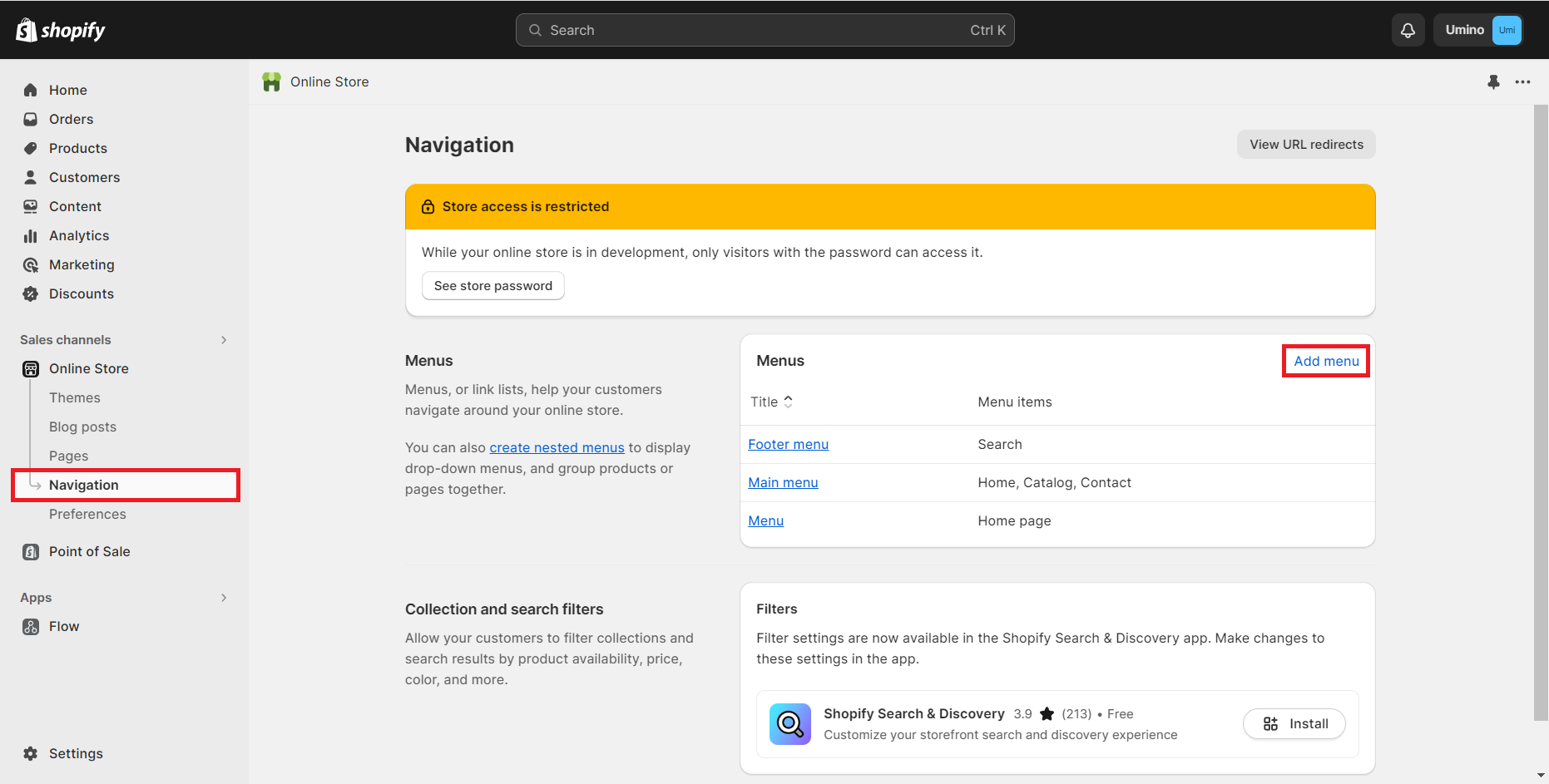The height and width of the screenshot is (784, 1549).
Task: Sort menus by Title column
Action: coord(771,402)
